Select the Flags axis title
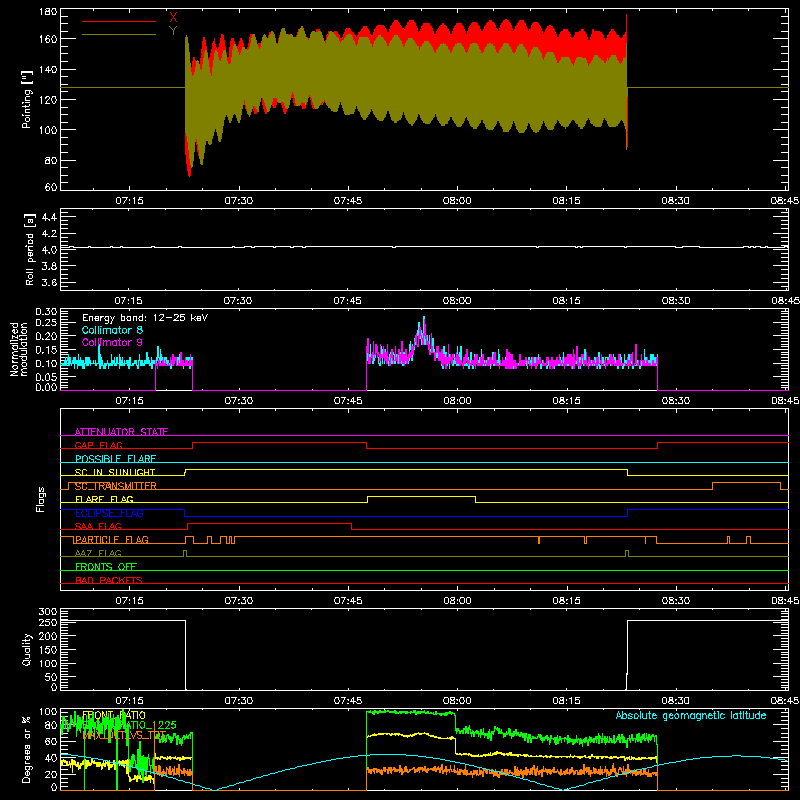This screenshot has width=800, height=800. click(40, 499)
